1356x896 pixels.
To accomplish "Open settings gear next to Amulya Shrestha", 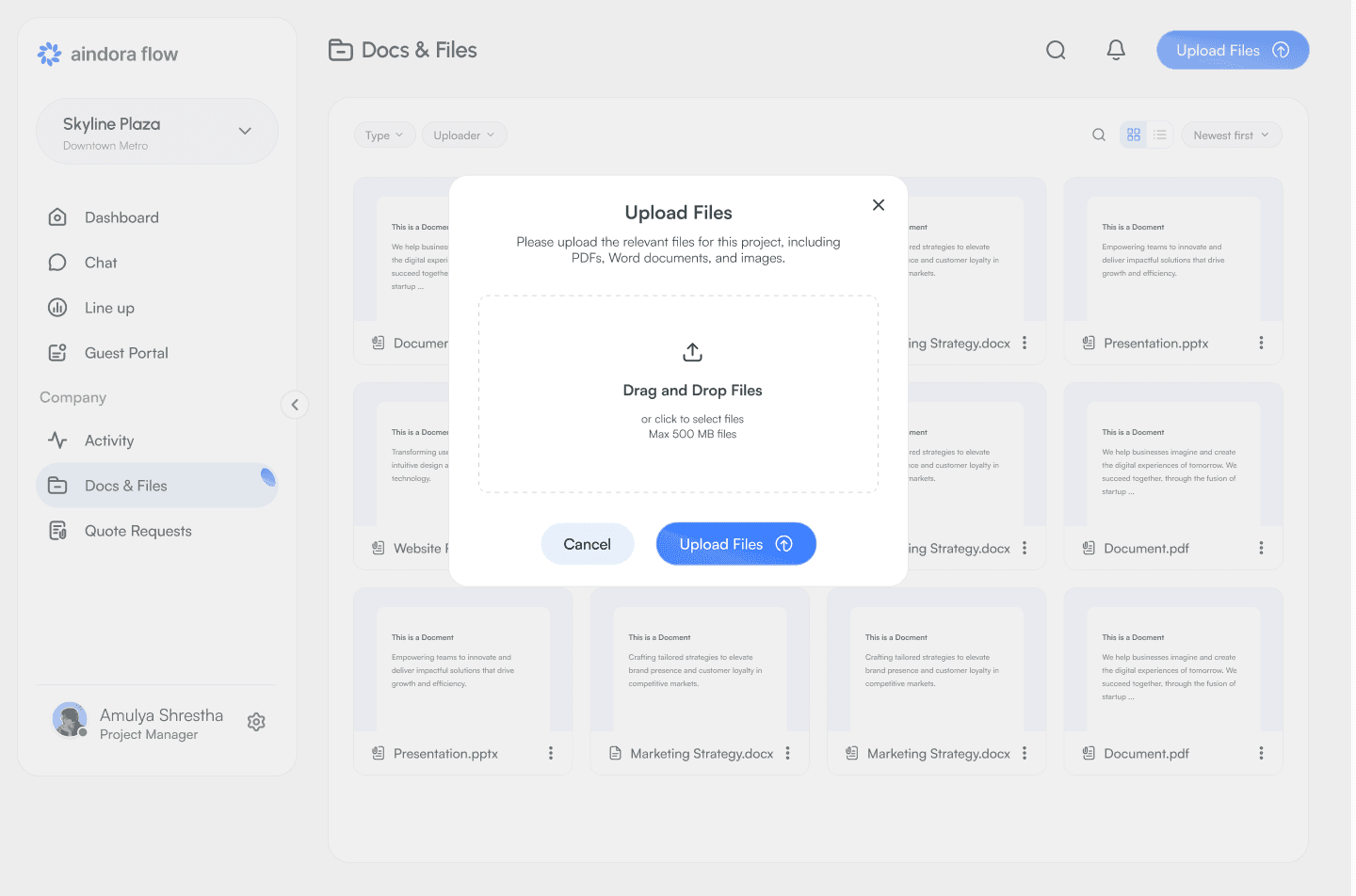I will pos(256,722).
